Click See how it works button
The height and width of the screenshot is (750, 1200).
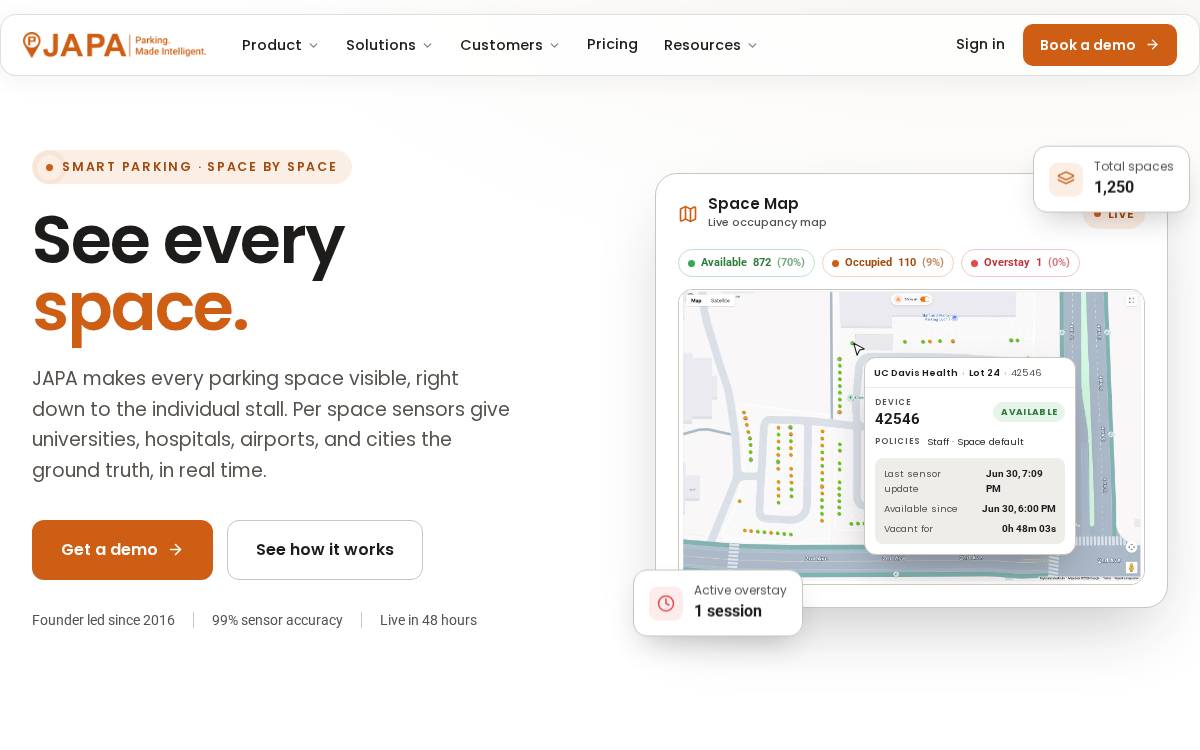click(x=325, y=550)
